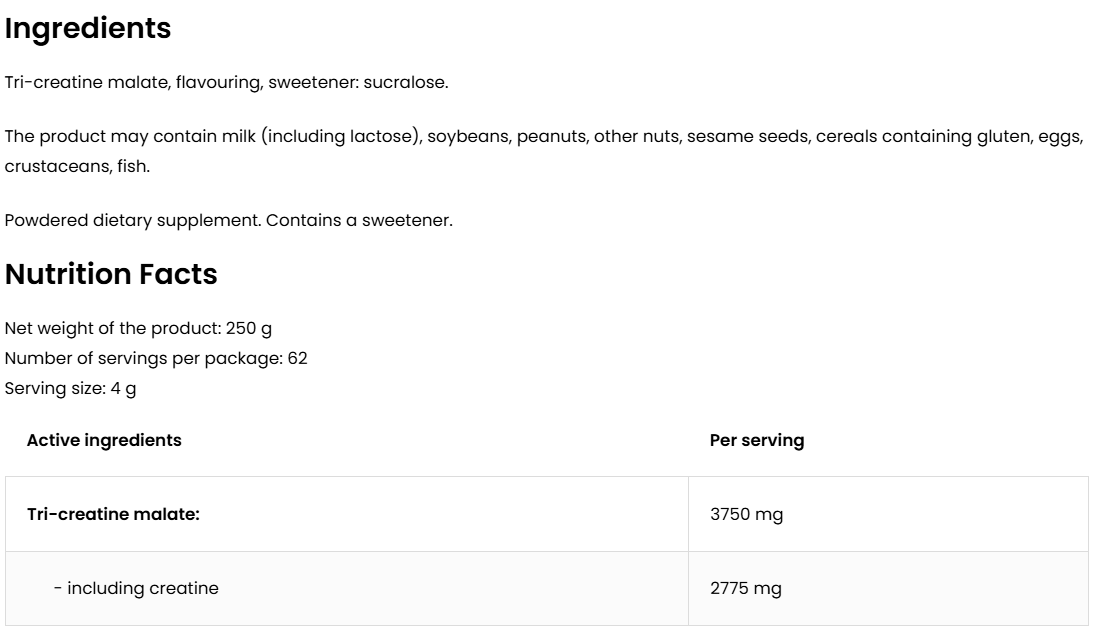Image resolution: width=1093 pixels, height=632 pixels.
Task: Click the net weight 250 g line
Action: (x=138, y=328)
